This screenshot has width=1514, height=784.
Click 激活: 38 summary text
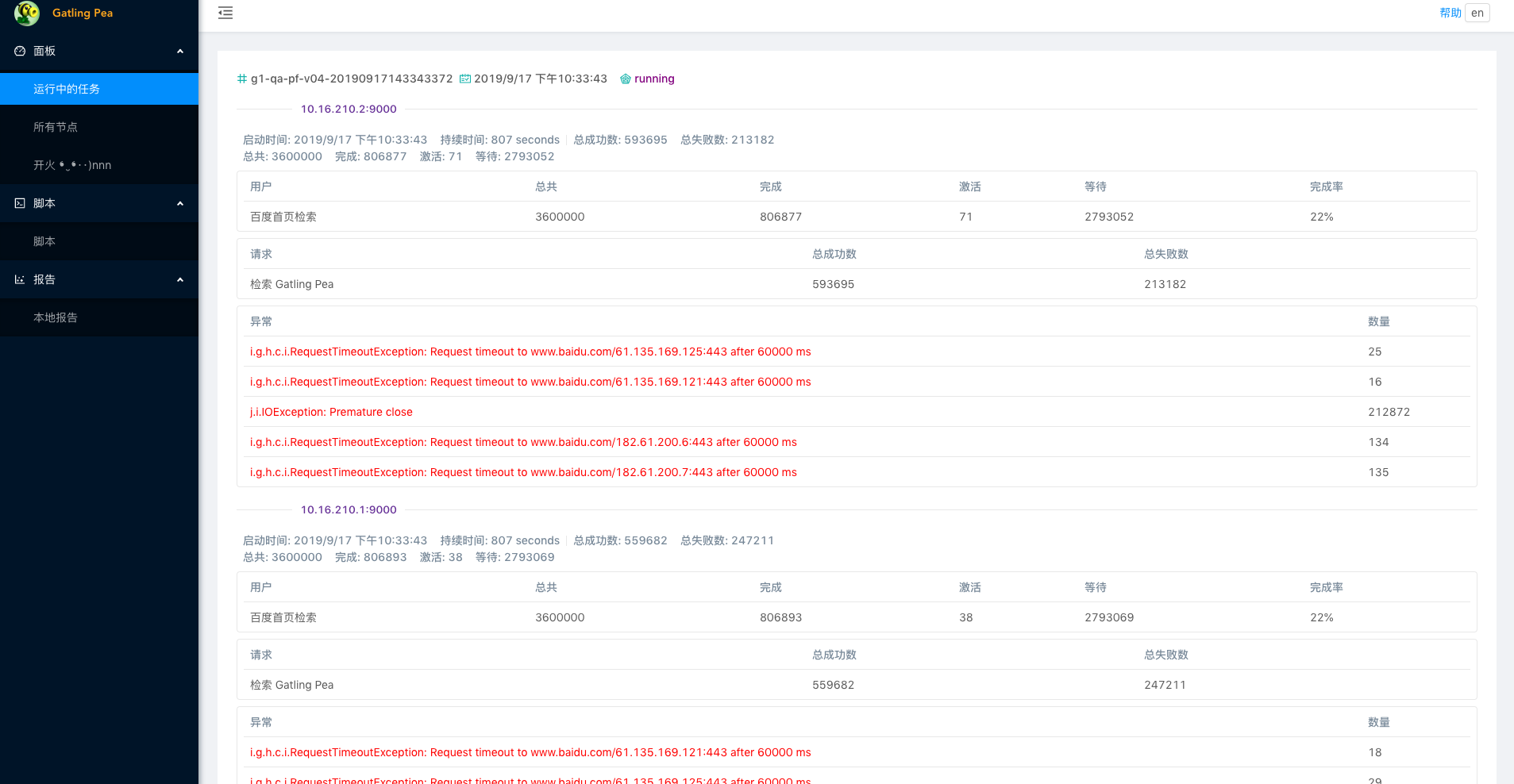pos(441,557)
